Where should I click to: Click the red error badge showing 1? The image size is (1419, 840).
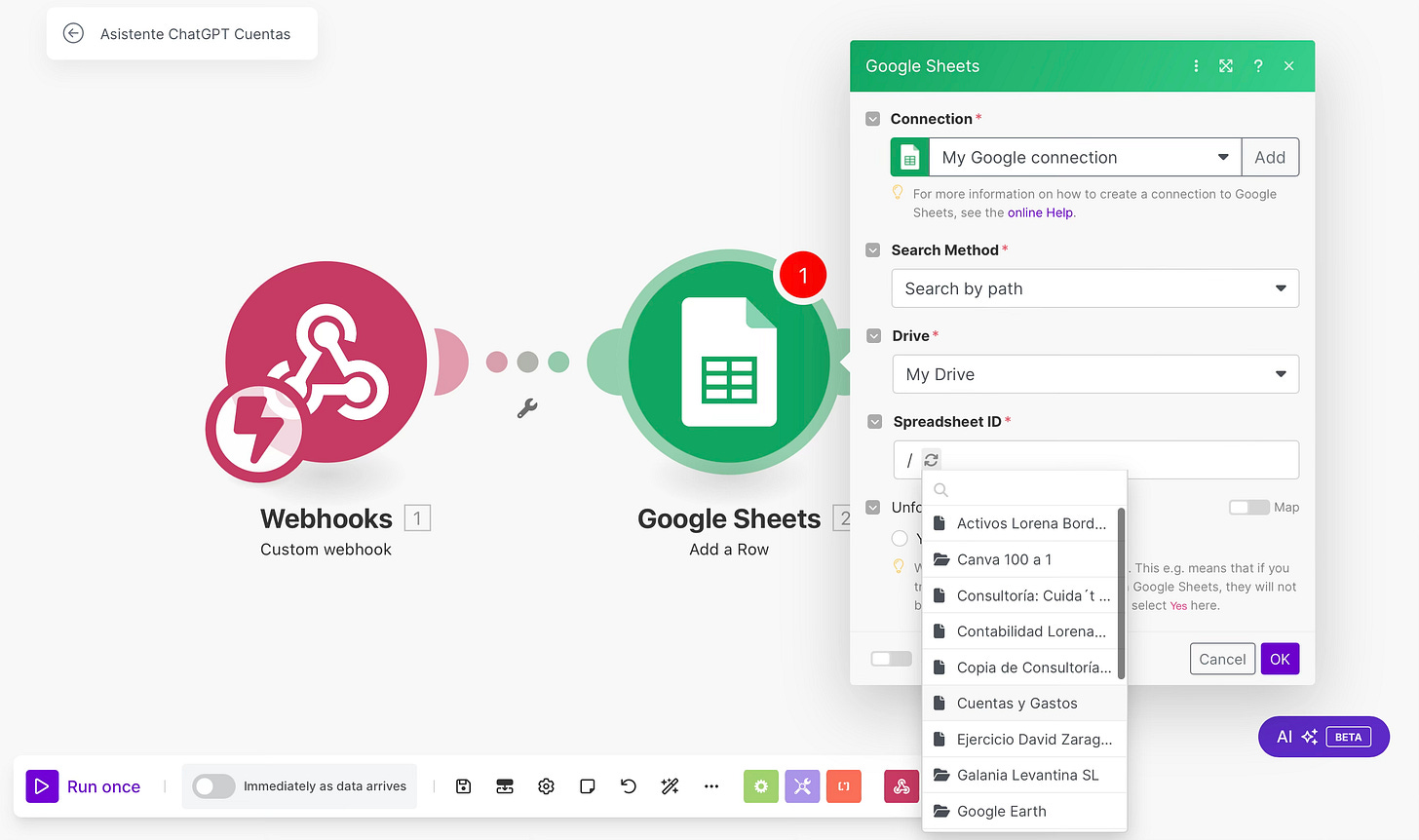click(x=802, y=276)
